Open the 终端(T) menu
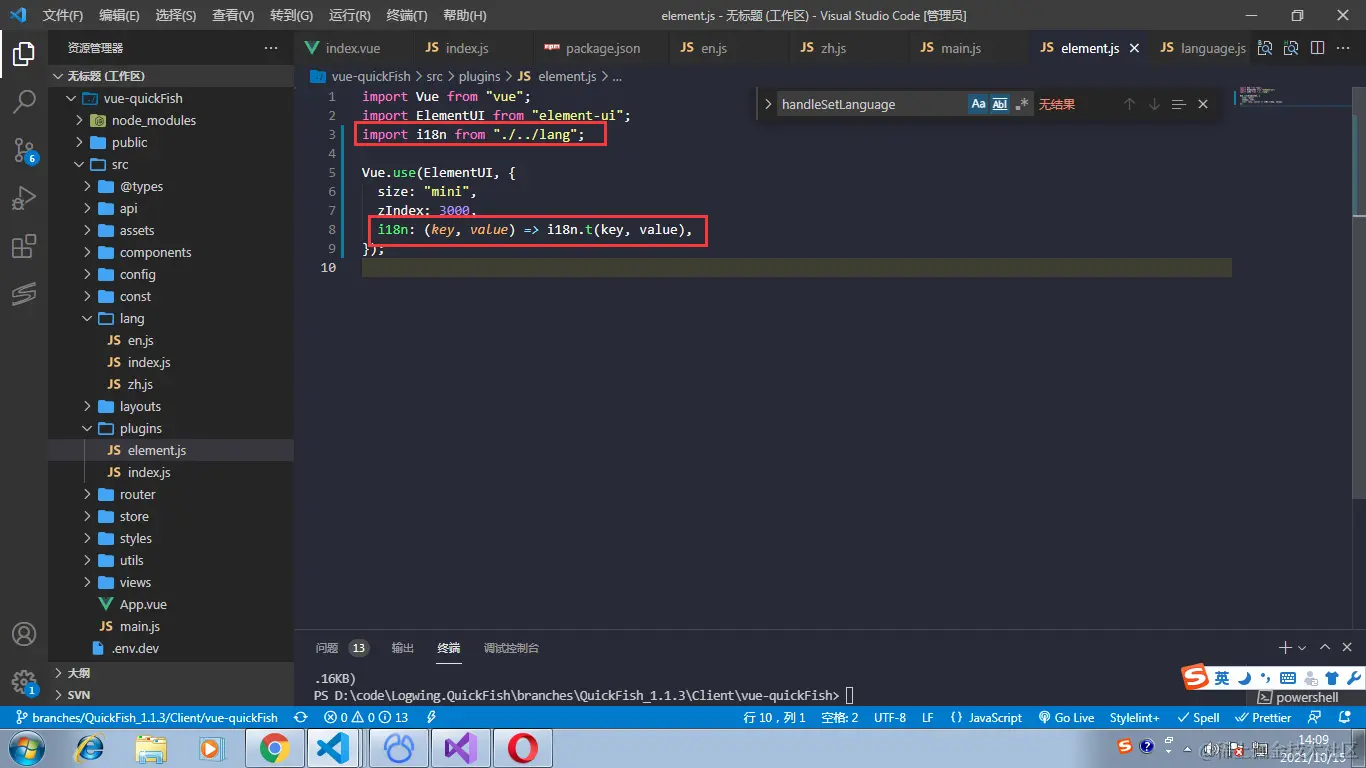Viewport: 1366px width, 768px height. (x=406, y=15)
